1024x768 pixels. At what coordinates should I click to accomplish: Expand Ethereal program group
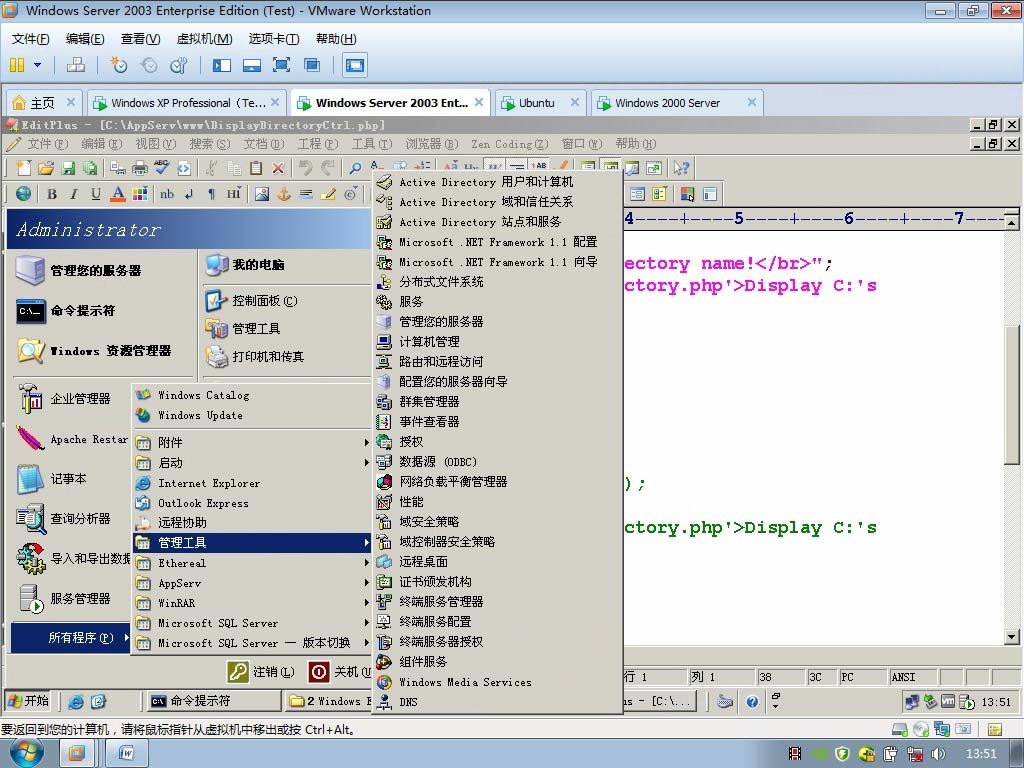pos(252,562)
